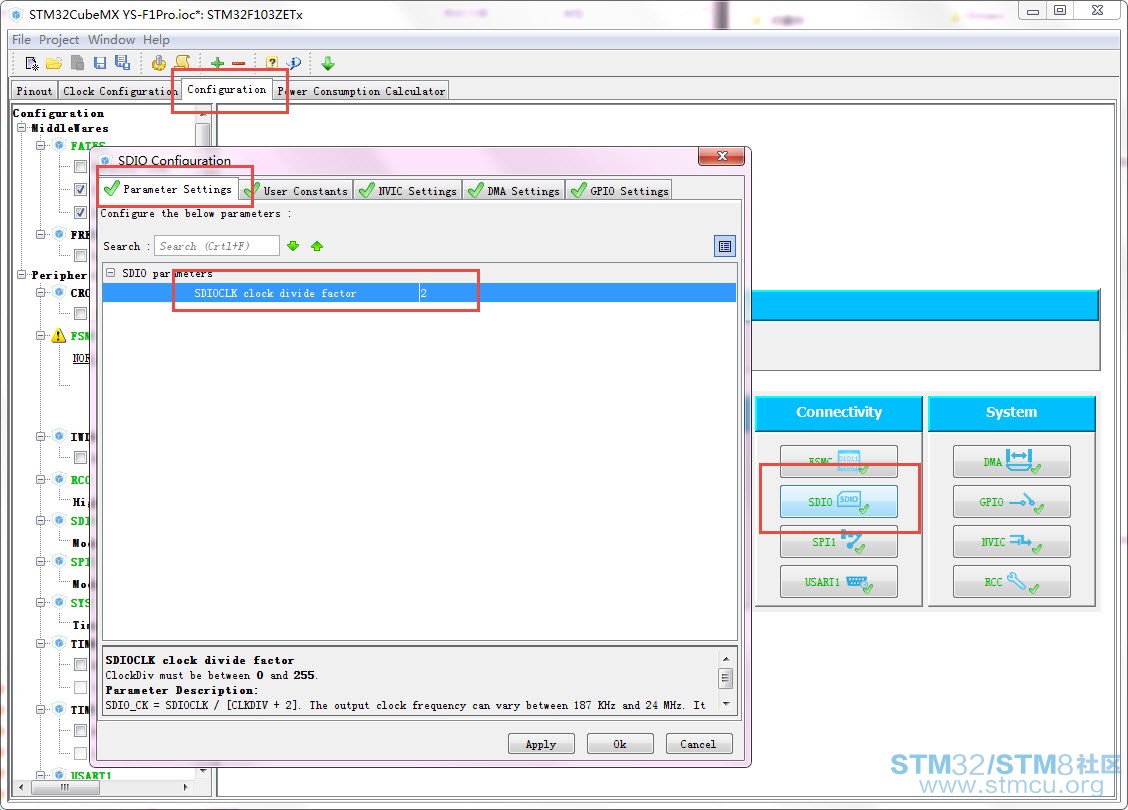
Task: Open the GPIO Settings tab
Action: (619, 191)
